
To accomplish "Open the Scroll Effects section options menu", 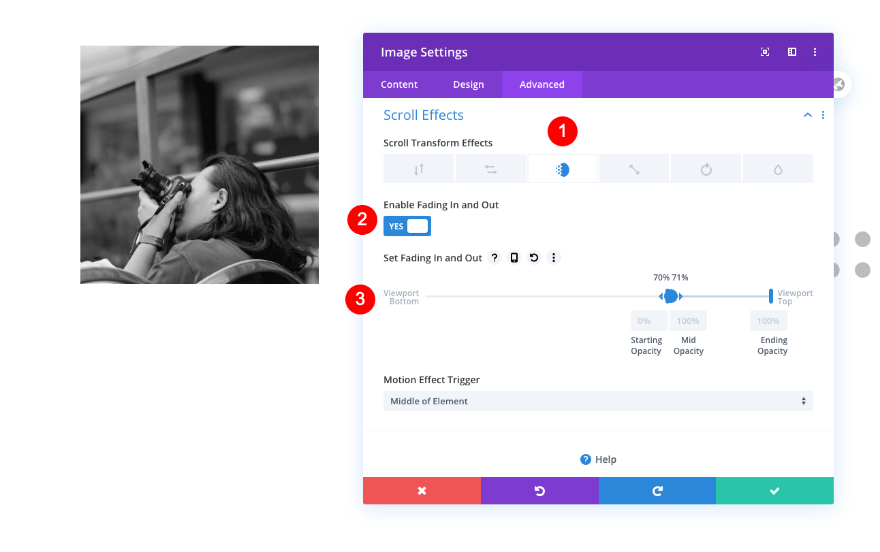I will click(823, 115).
